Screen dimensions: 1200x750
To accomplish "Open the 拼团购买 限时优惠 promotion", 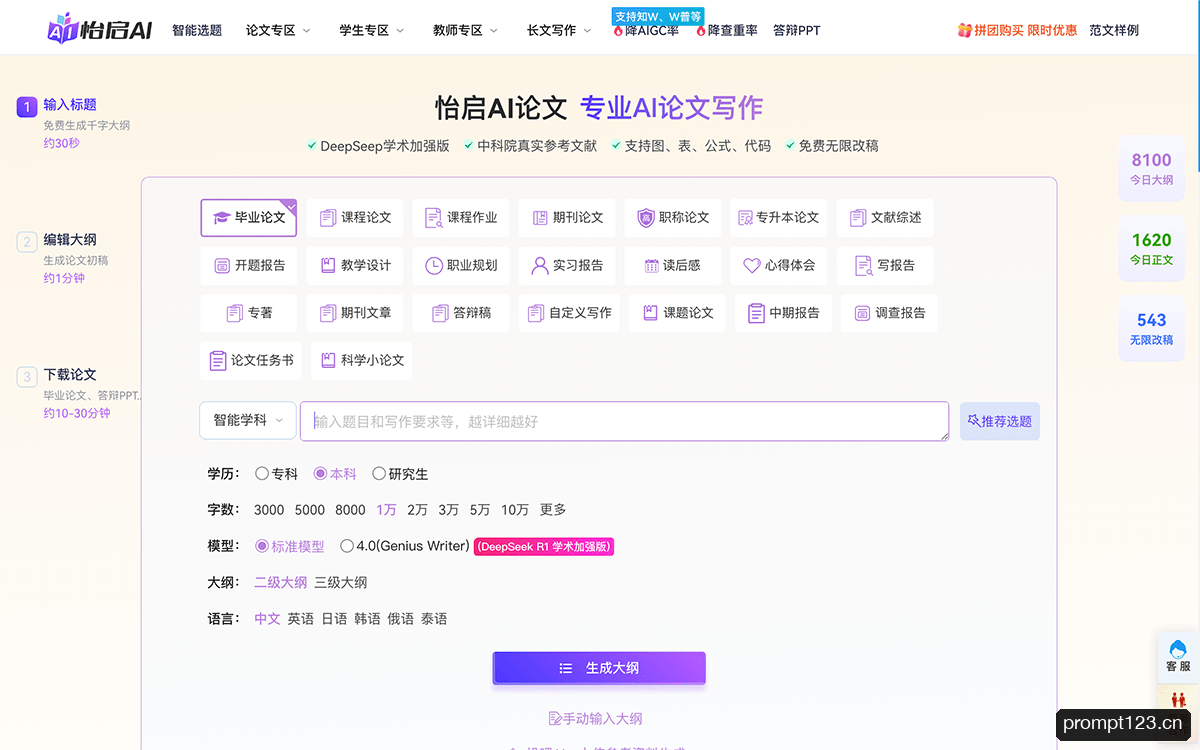I will pos(1017,30).
